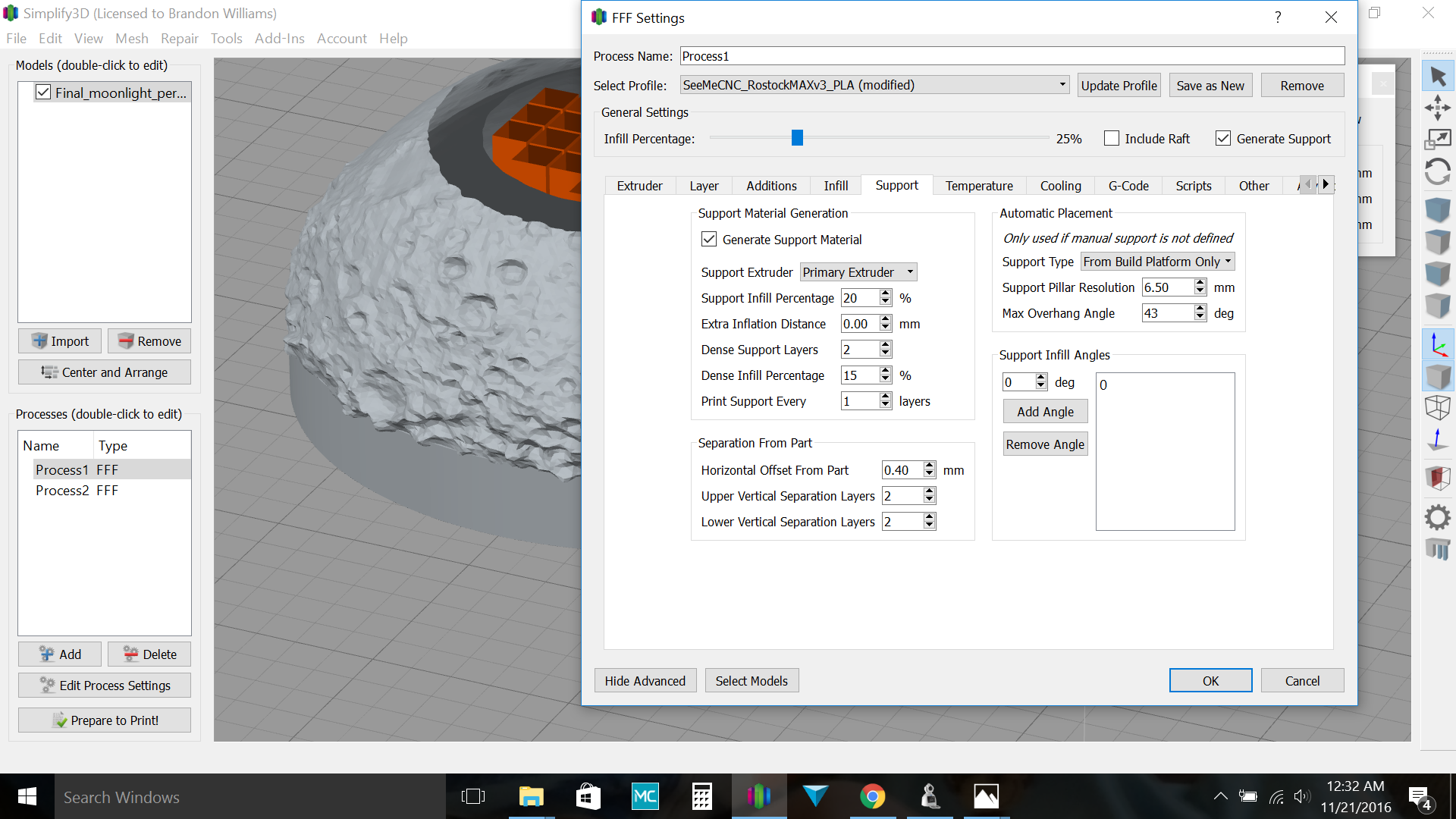Open Chrome from the taskbar
This screenshot has height=819, width=1456.
pos(872,796)
